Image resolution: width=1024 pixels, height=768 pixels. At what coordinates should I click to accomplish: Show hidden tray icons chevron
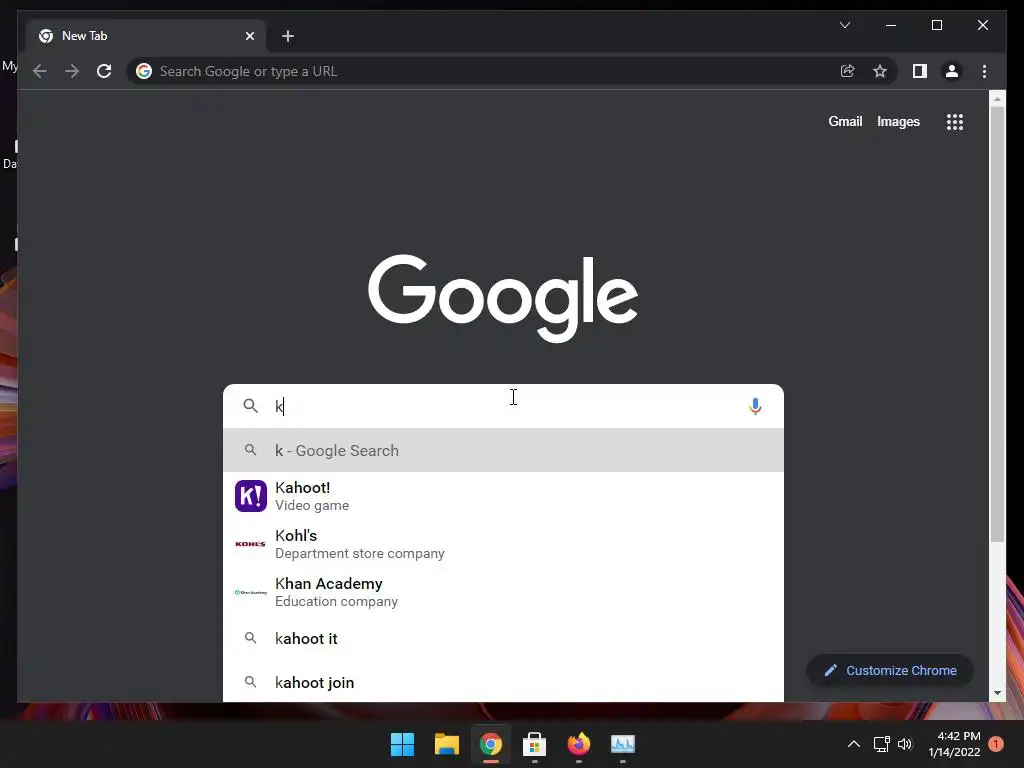coord(854,744)
